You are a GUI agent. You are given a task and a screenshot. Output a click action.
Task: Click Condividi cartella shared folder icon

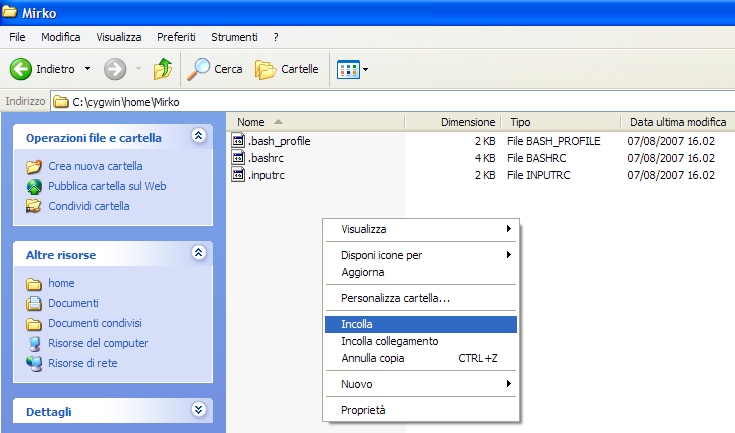34,206
